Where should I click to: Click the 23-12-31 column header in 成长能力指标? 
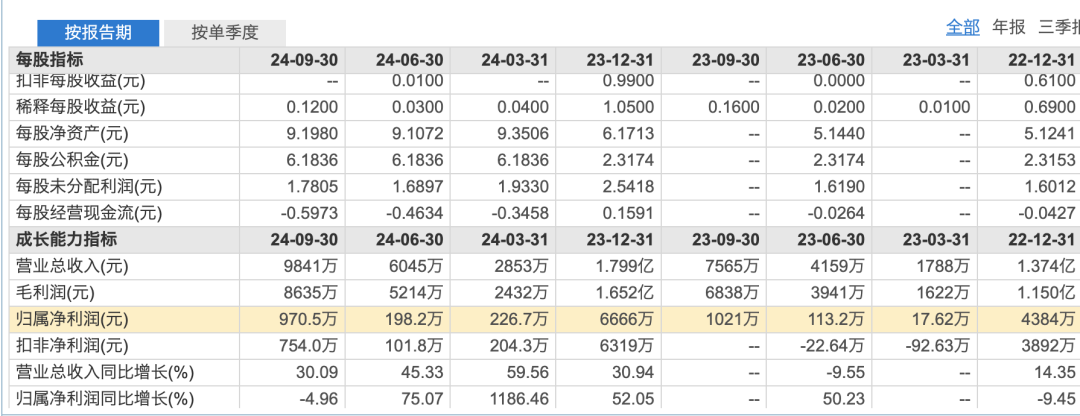click(x=620, y=240)
